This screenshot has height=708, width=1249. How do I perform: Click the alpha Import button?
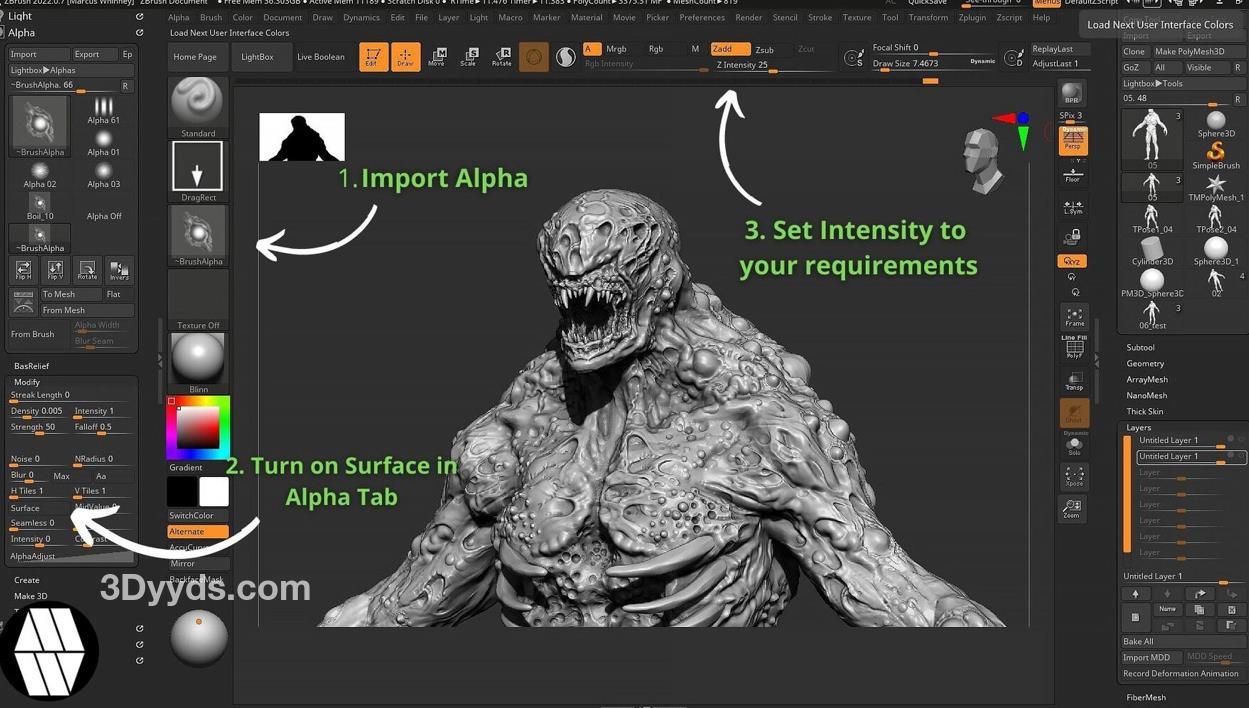(x=38, y=54)
